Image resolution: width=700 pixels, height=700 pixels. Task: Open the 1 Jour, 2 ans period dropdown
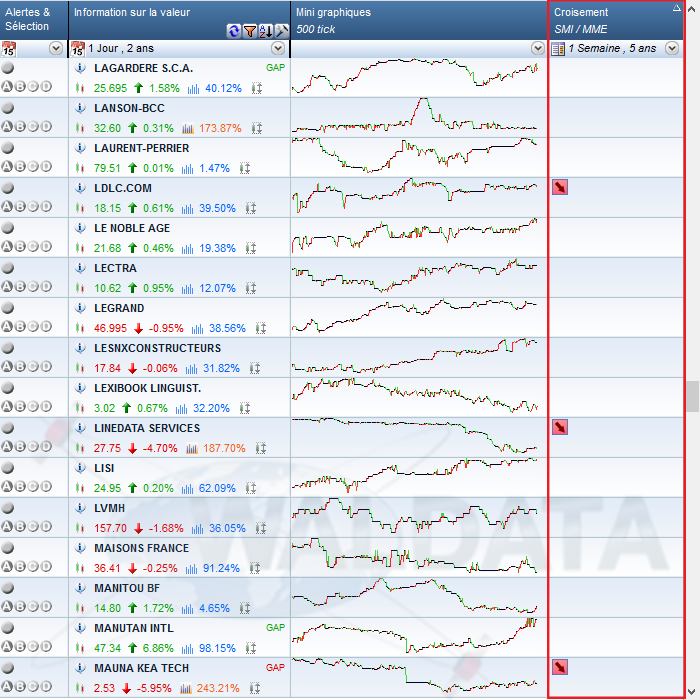pyautogui.click(x=278, y=48)
